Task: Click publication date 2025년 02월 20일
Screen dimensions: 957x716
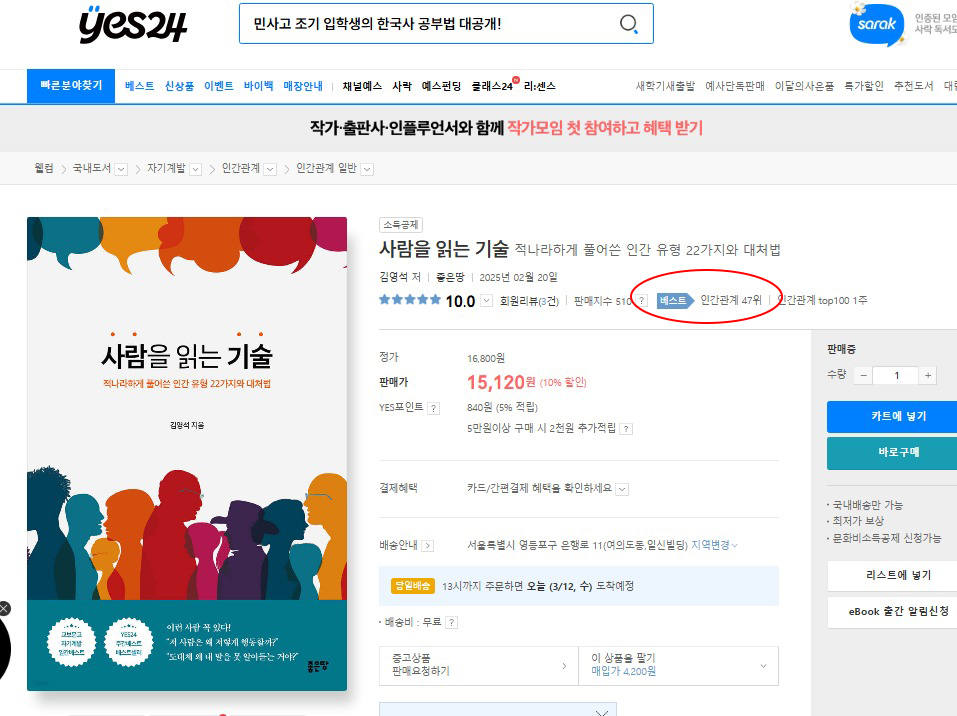Action: pyautogui.click(x=518, y=277)
